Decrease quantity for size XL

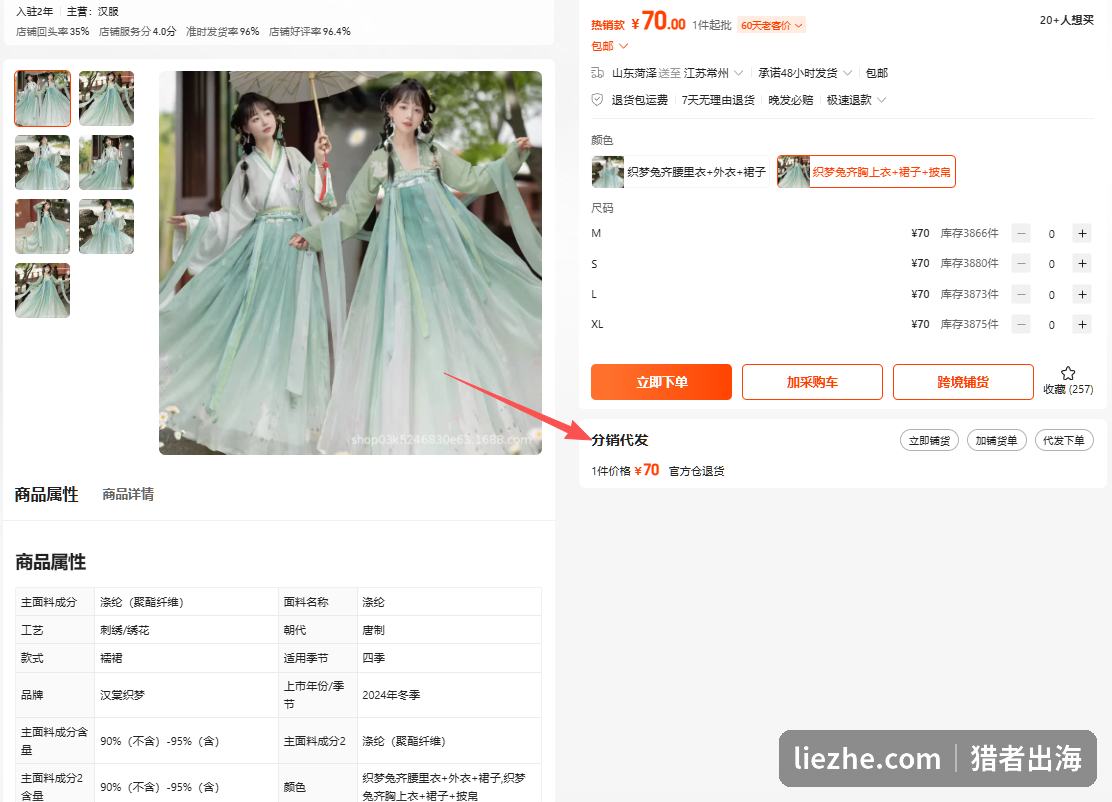(1021, 325)
